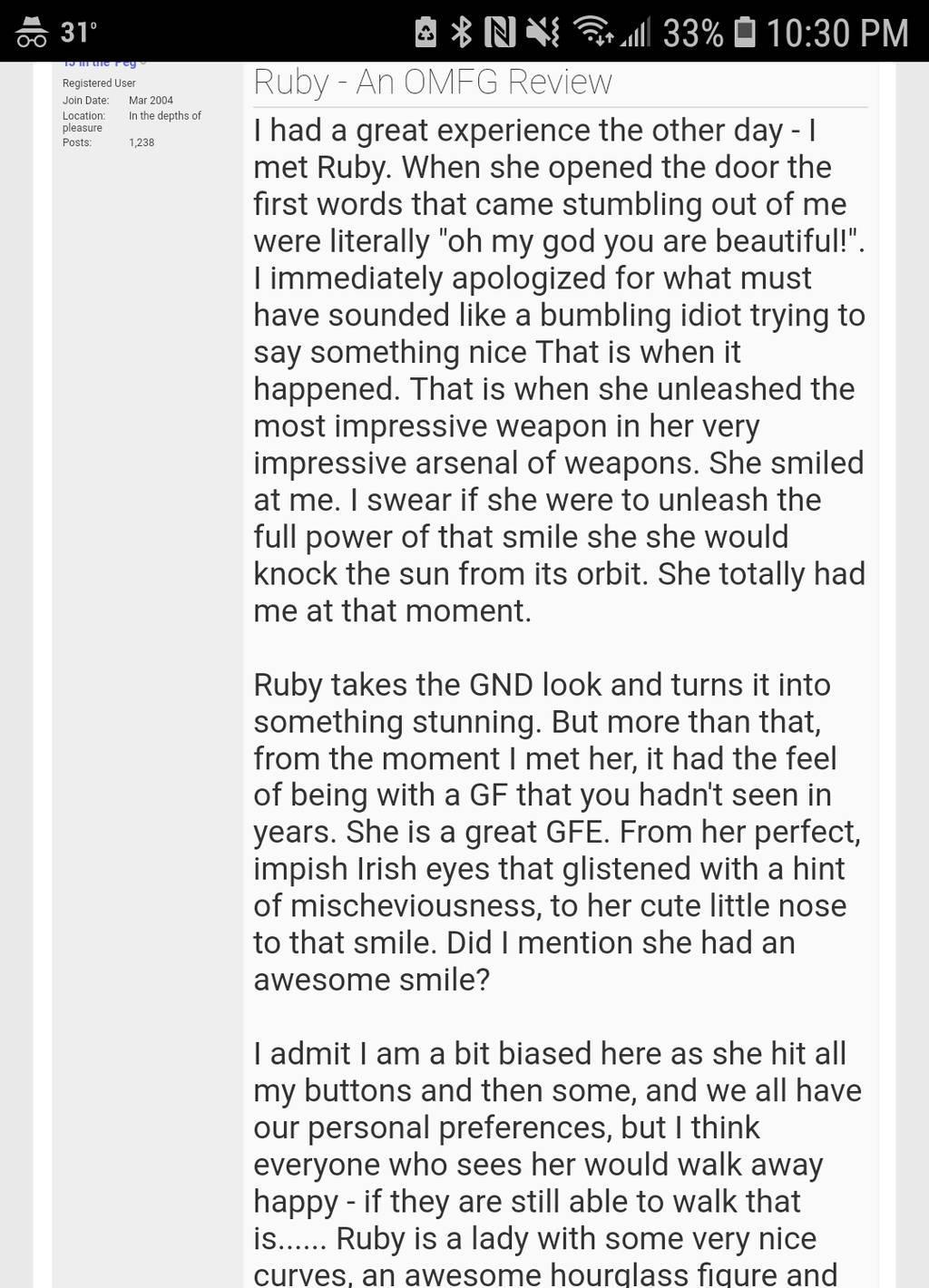Viewport: 929px width, 1288px height.
Task: Tap the Wi-Fi signal icon
Action: click(x=594, y=33)
